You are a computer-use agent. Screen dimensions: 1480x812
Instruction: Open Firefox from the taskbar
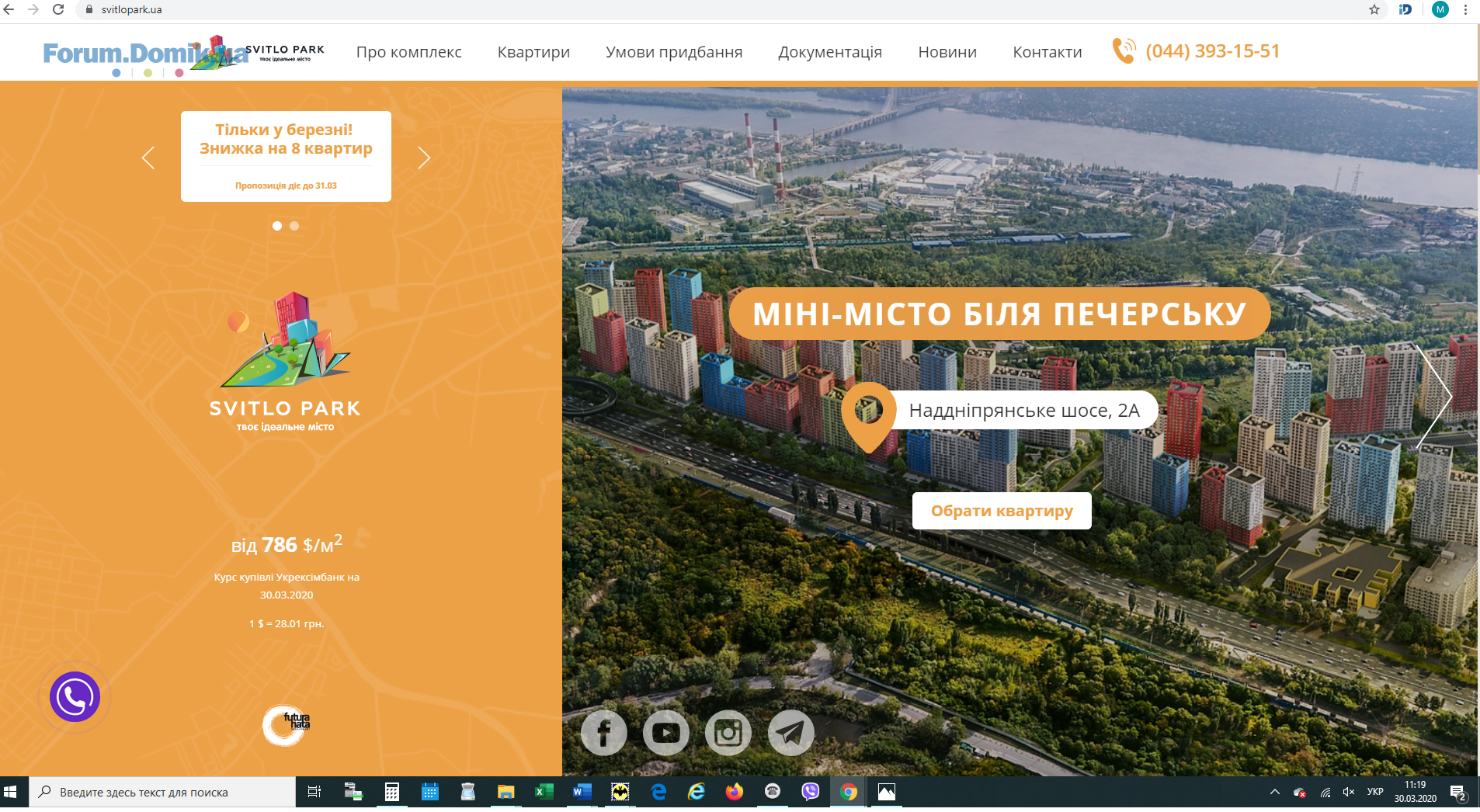point(734,792)
